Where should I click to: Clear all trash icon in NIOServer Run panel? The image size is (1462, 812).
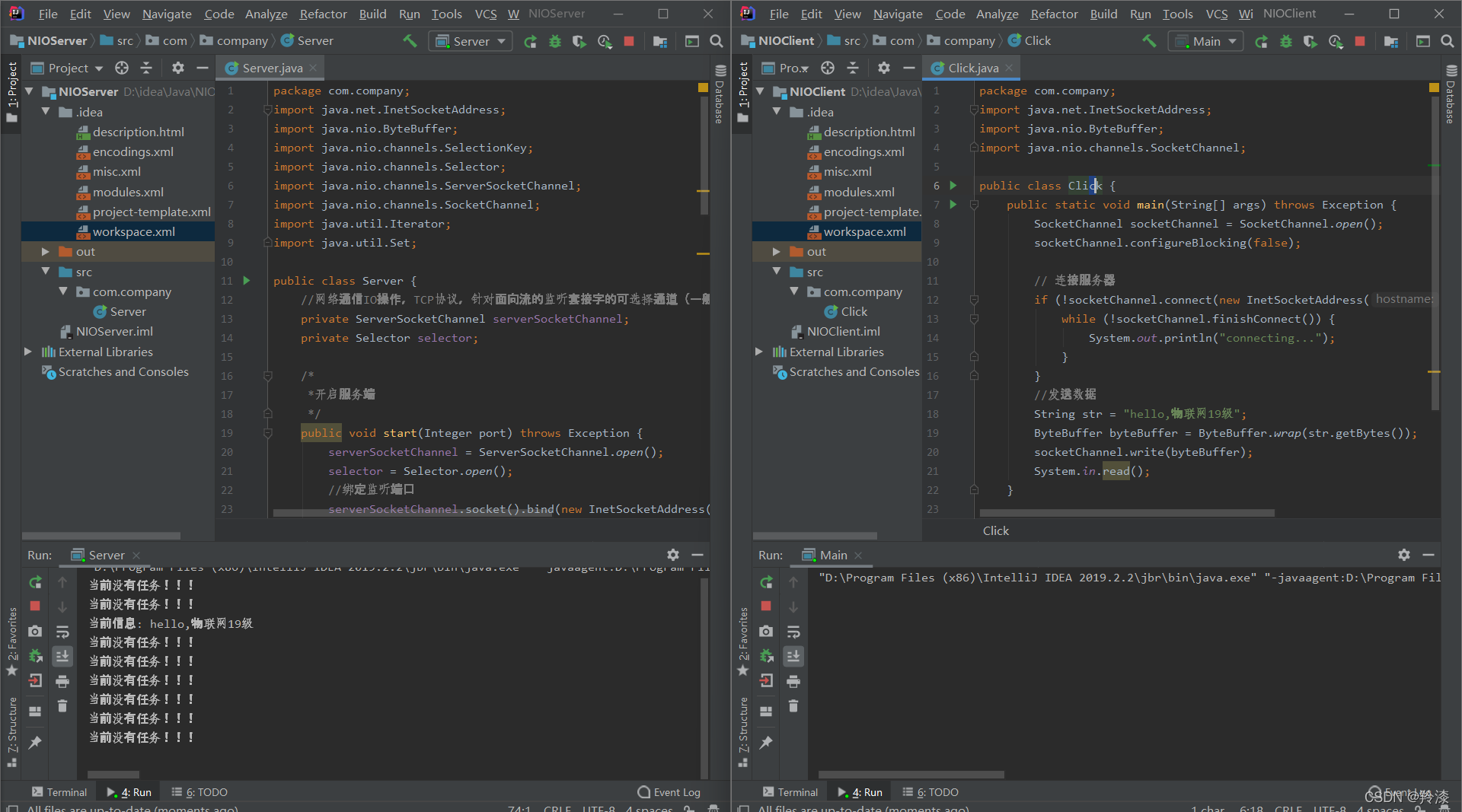(x=62, y=706)
